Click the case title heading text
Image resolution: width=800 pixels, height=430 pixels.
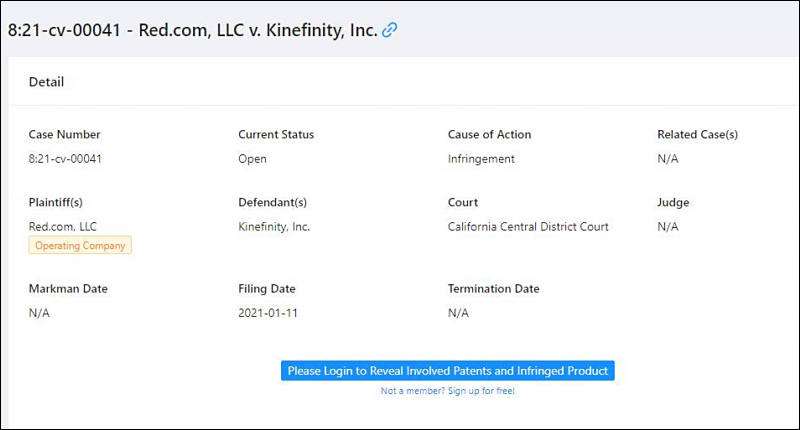click(192, 30)
